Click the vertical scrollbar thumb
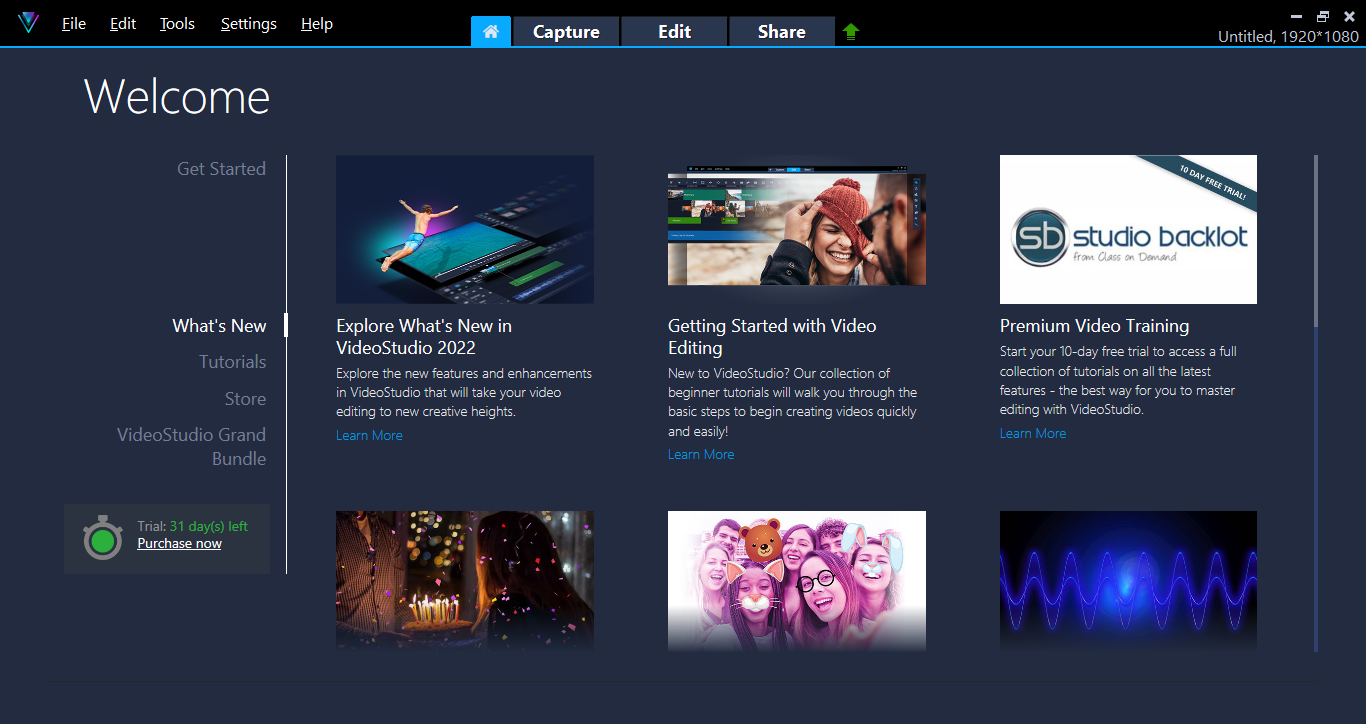 (1316, 240)
